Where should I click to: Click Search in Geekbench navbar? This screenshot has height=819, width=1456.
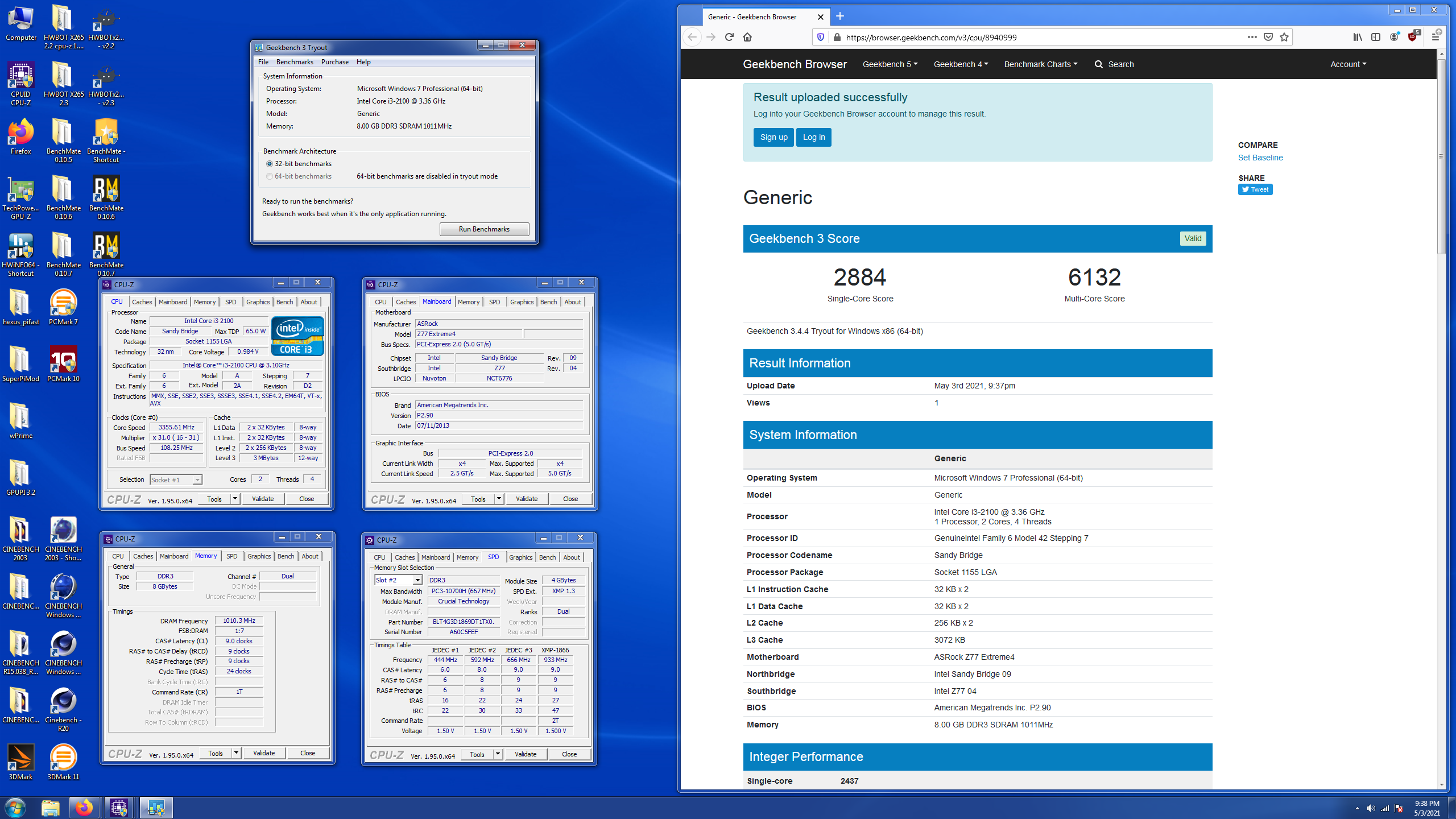1114,64
